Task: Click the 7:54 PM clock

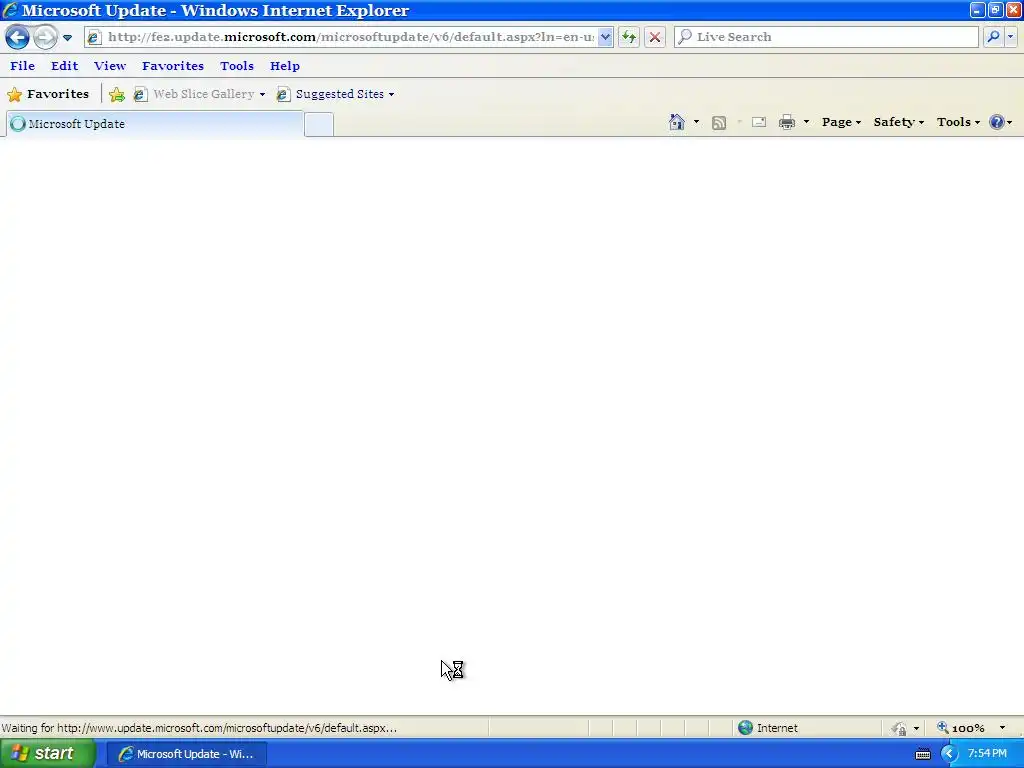Action: click(x=987, y=754)
